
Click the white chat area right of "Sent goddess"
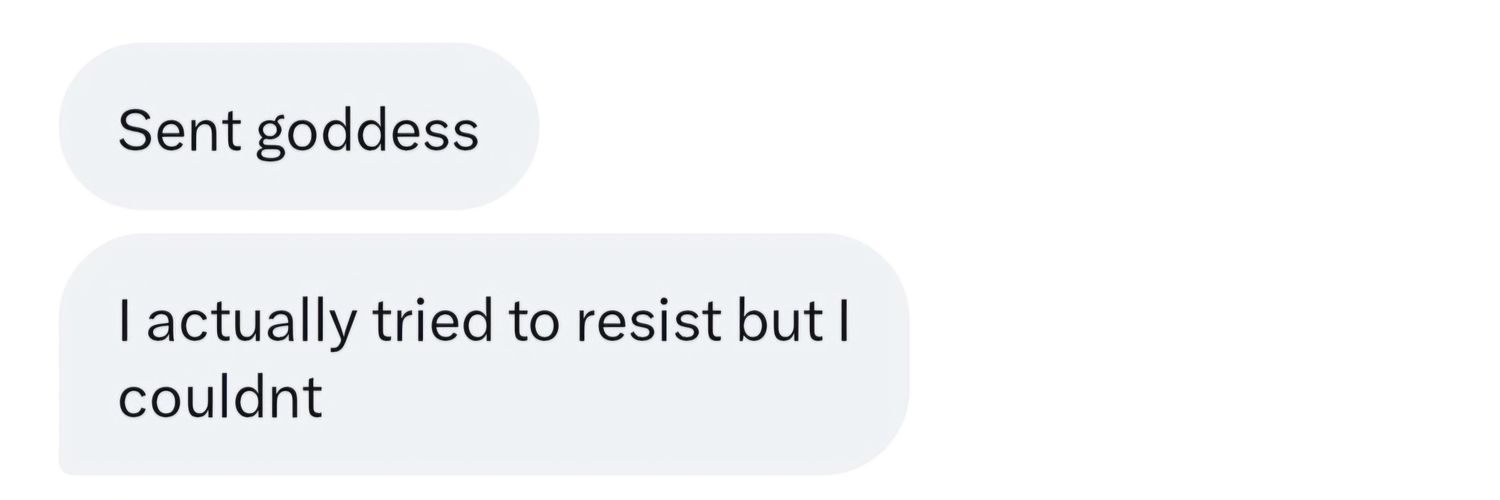[1000, 126]
